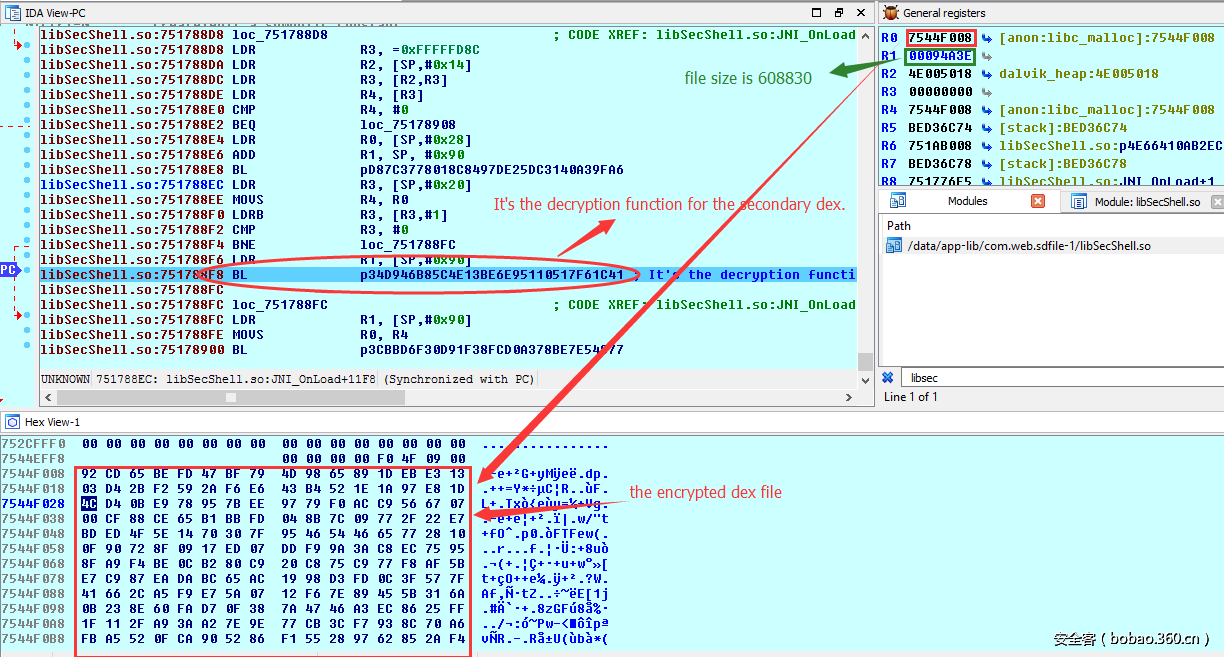This screenshot has width=1224, height=657.
Task: Click the General registers bug icon
Action: click(889, 13)
